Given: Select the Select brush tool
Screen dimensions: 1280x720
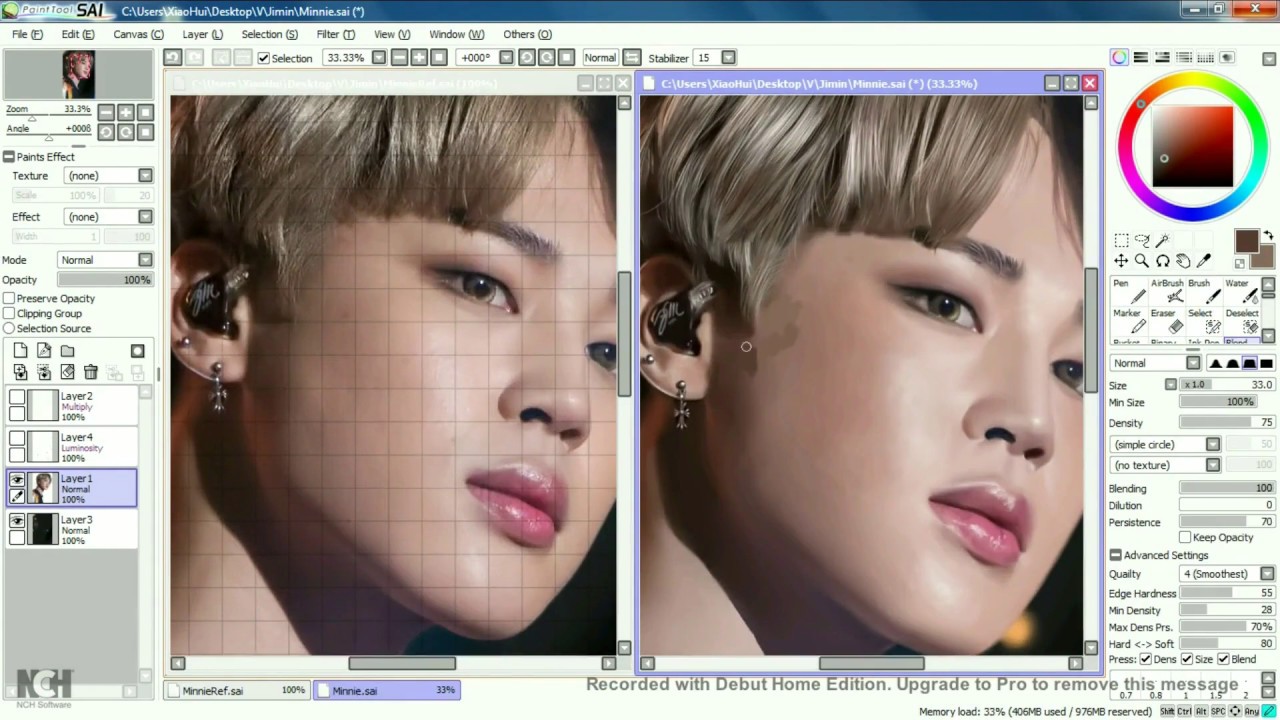Looking at the screenshot, I should (1203, 321).
